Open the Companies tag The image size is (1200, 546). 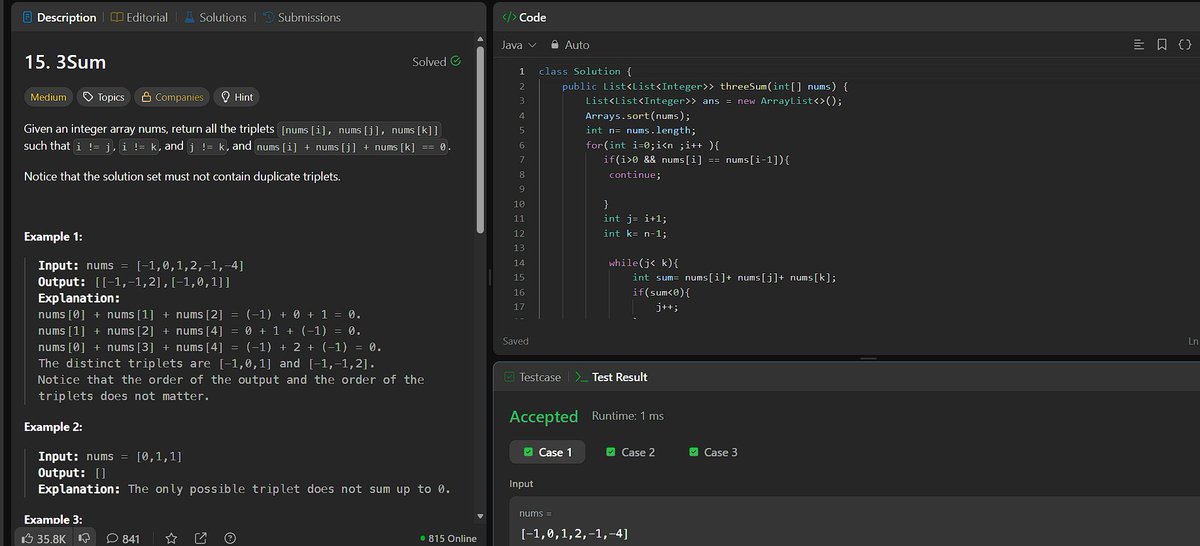[173, 97]
